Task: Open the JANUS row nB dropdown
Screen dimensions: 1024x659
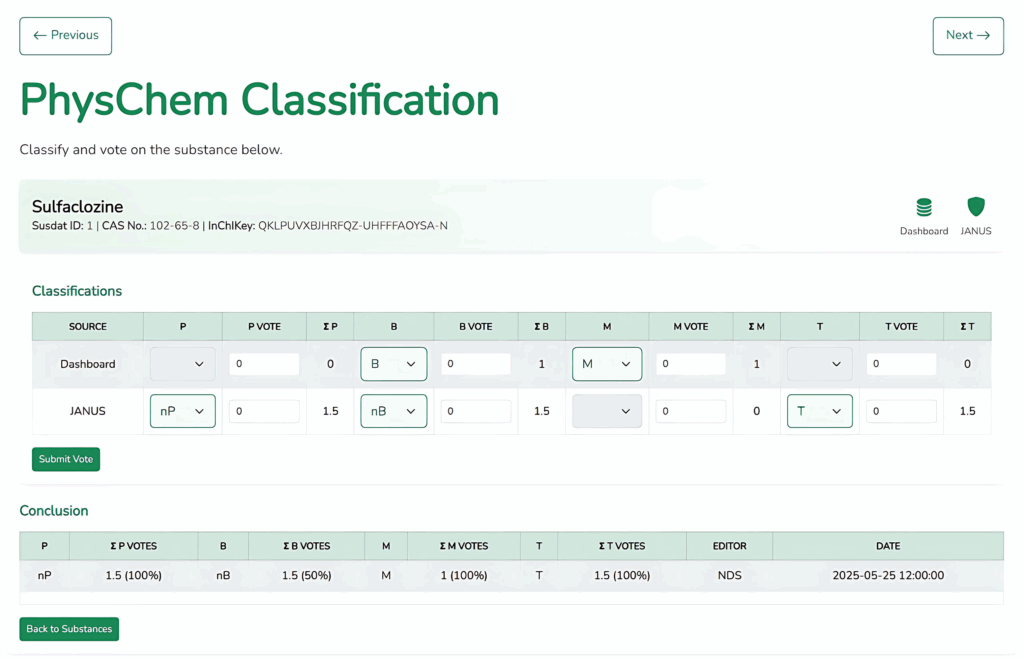Action: [x=394, y=411]
